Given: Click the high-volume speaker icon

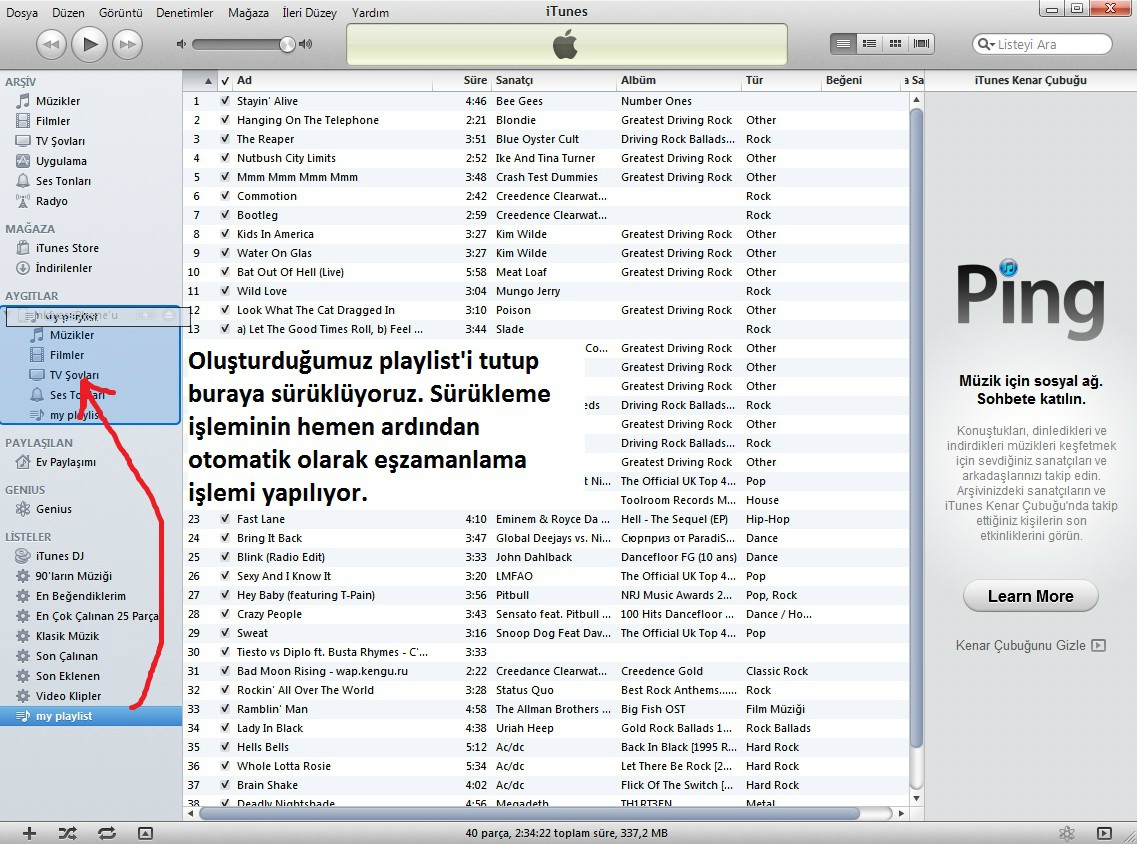Looking at the screenshot, I should pyautogui.click(x=306, y=44).
